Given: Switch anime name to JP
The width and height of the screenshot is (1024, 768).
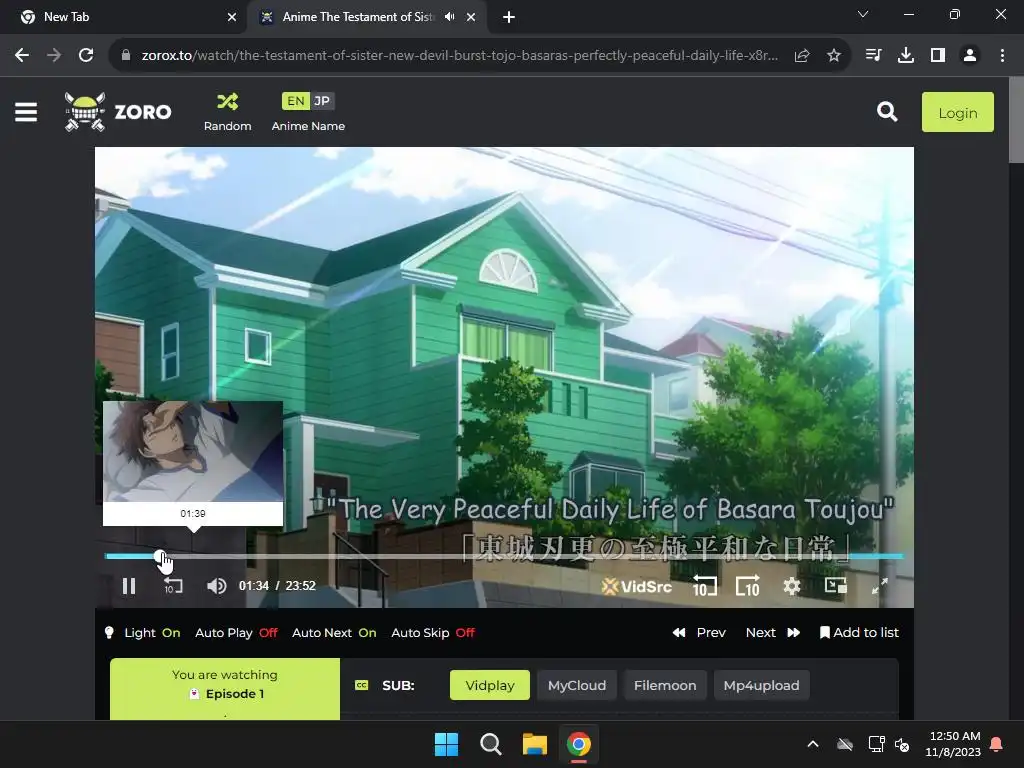Looking at the screenshot, I should click(322, 101).
